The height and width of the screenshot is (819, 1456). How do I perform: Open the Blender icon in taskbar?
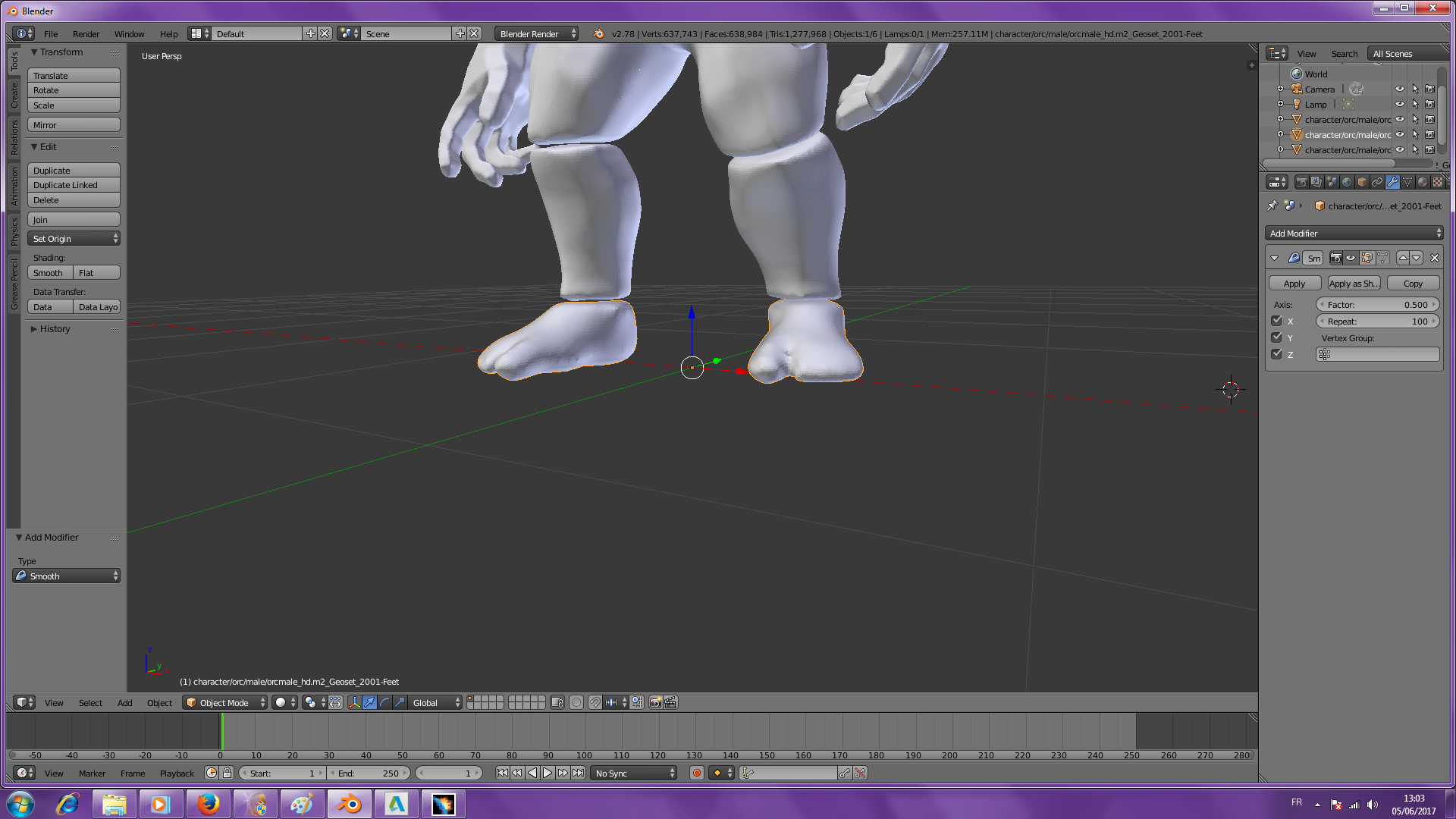(350, 804)
